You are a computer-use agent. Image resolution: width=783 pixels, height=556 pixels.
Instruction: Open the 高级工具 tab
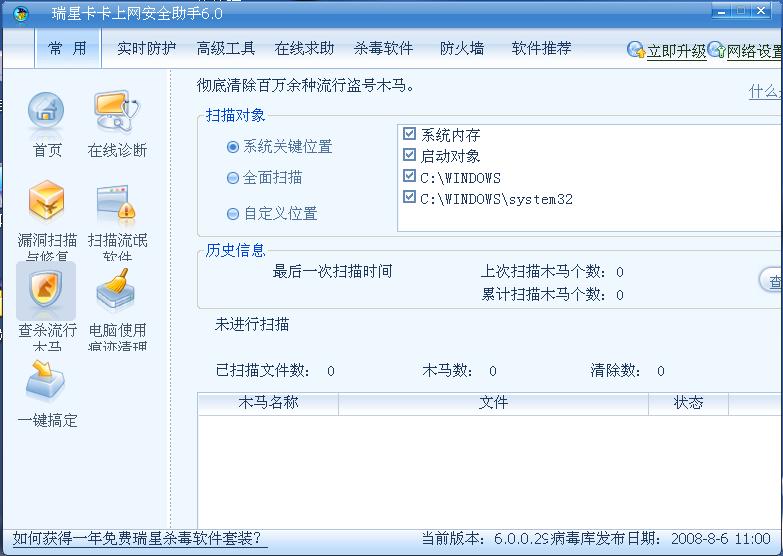coord(226,48)
